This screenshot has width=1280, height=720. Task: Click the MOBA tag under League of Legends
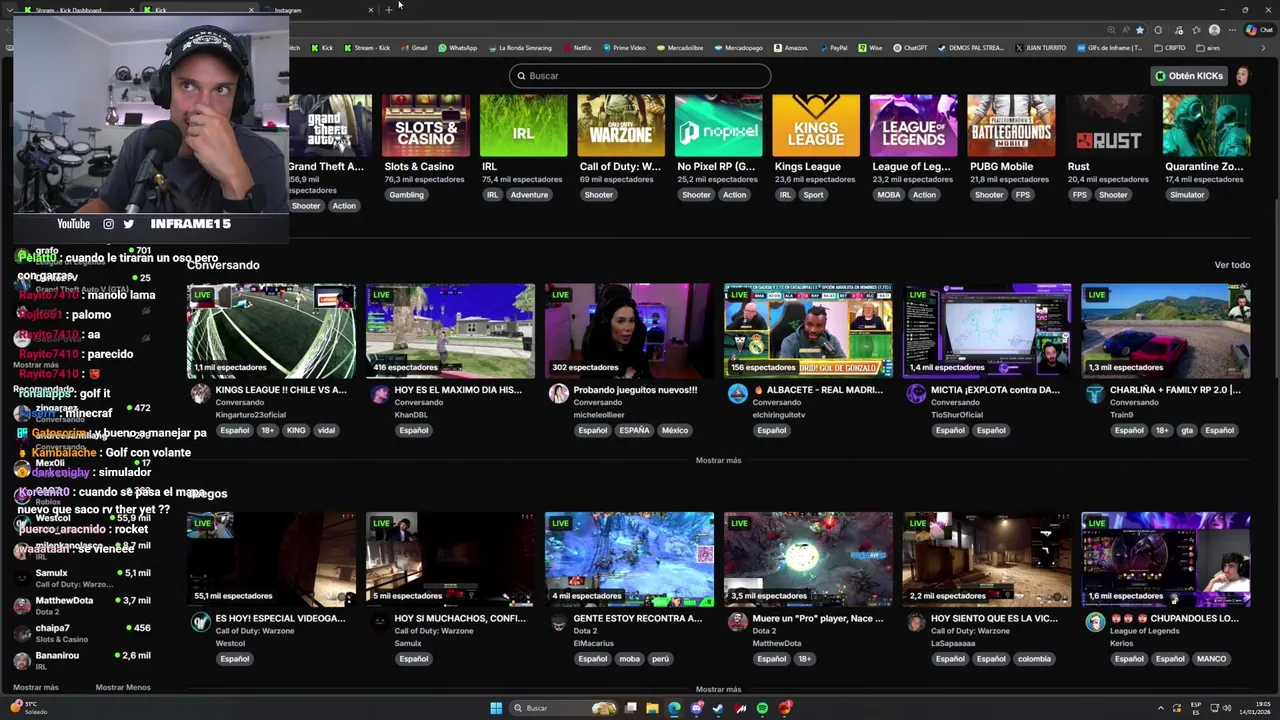point(889,195)
